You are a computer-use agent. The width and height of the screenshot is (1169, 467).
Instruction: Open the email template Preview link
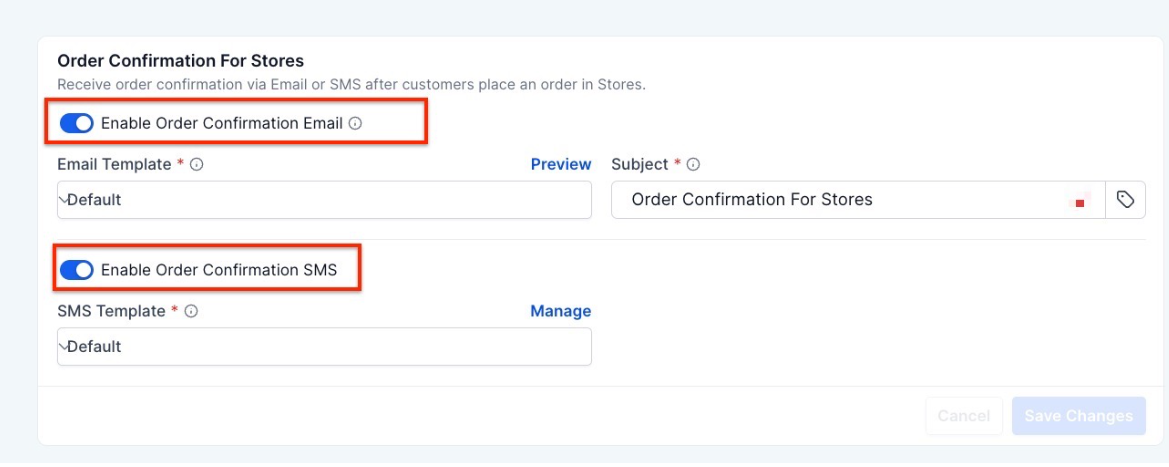(561, 164)
